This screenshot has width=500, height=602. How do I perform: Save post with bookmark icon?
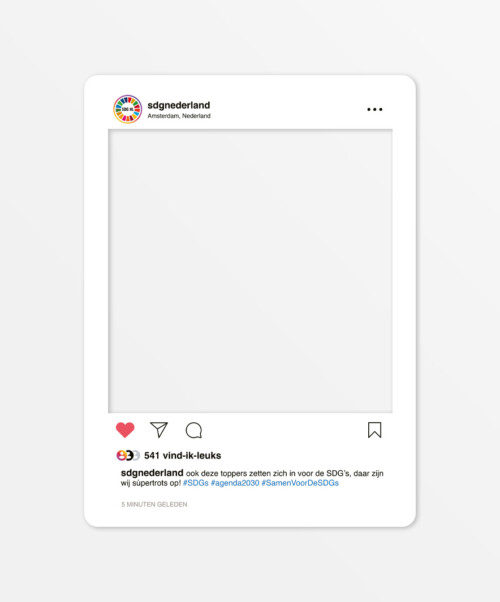[x=374, y=430]
